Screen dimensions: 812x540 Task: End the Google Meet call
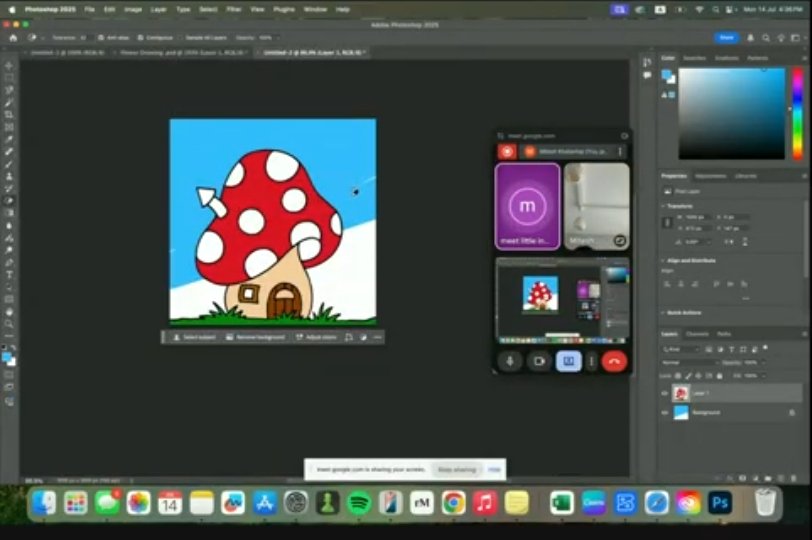tap(614, 361)
